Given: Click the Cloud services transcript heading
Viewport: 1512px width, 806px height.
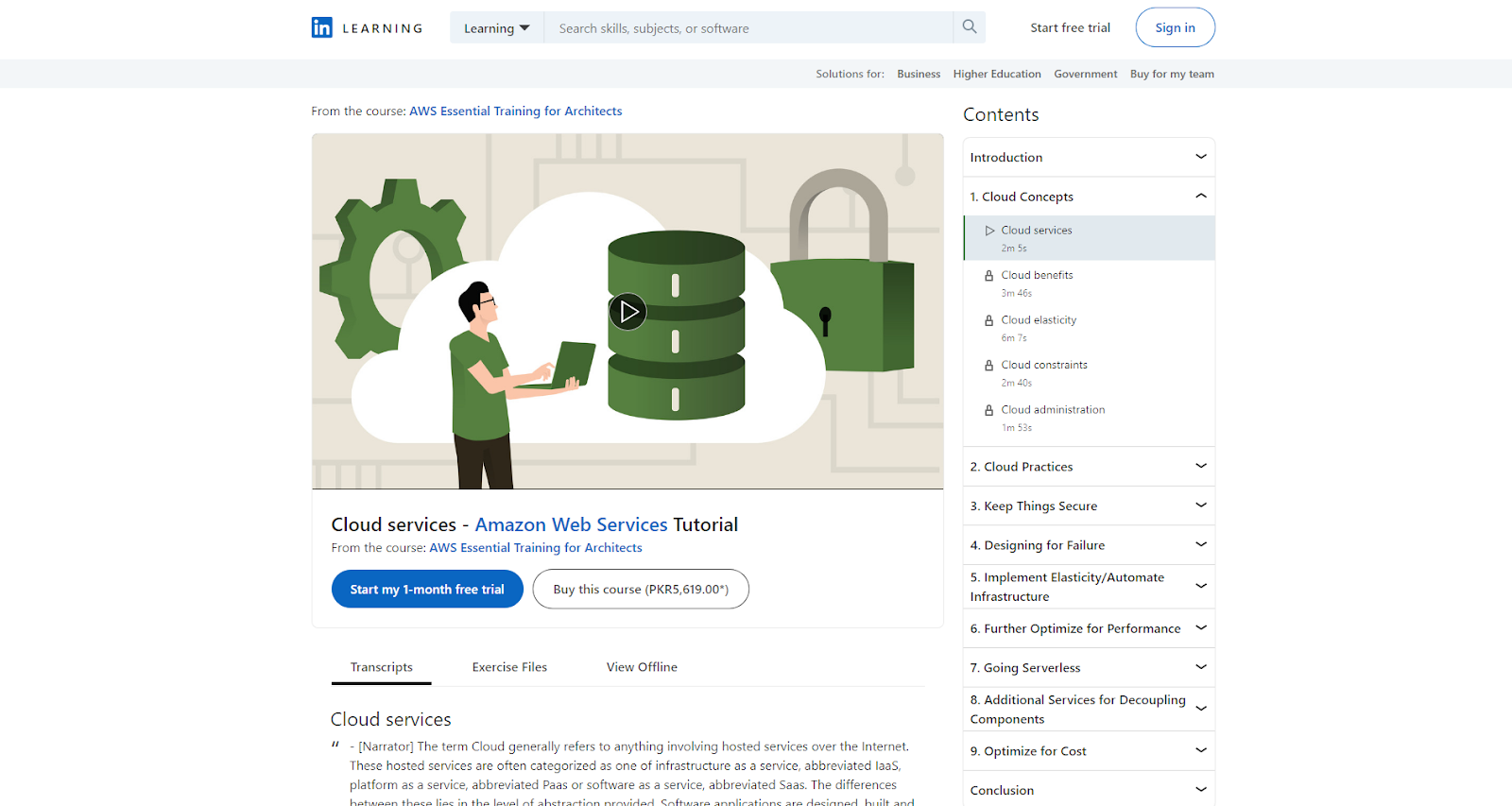Looking at the screenshot, I should pos(390,719).
